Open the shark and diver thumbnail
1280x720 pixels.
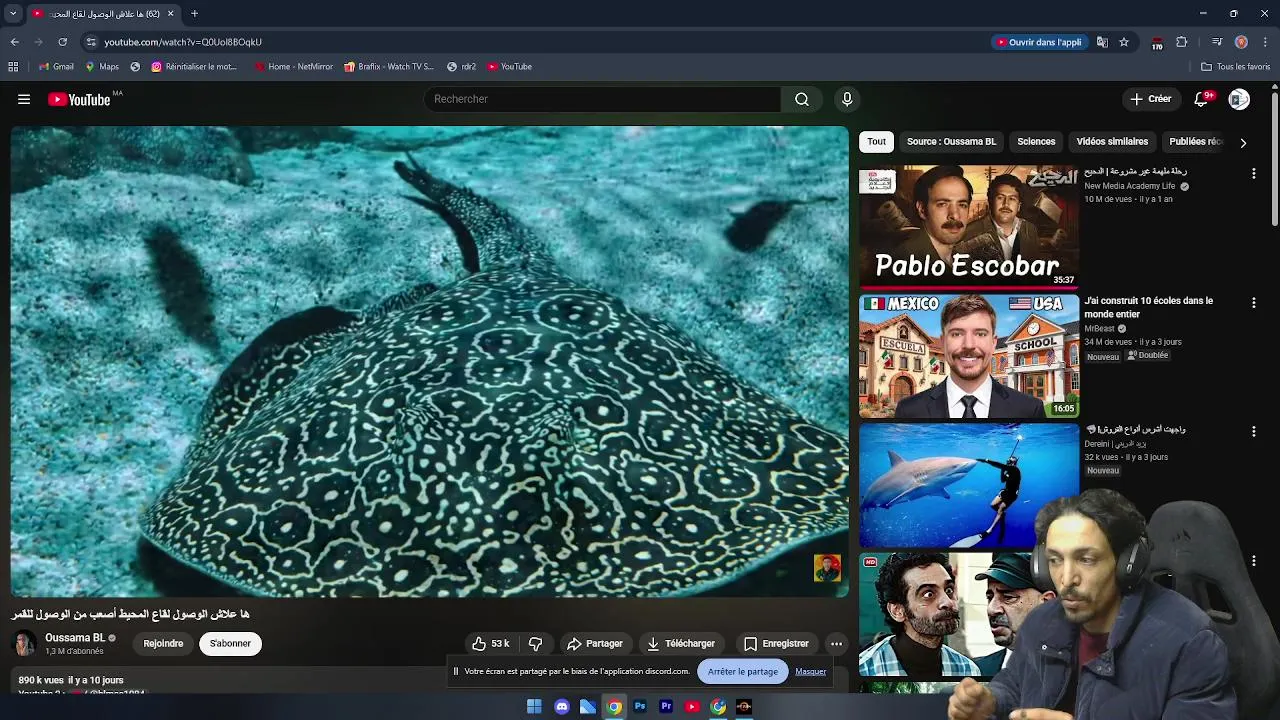click(969, 486)
